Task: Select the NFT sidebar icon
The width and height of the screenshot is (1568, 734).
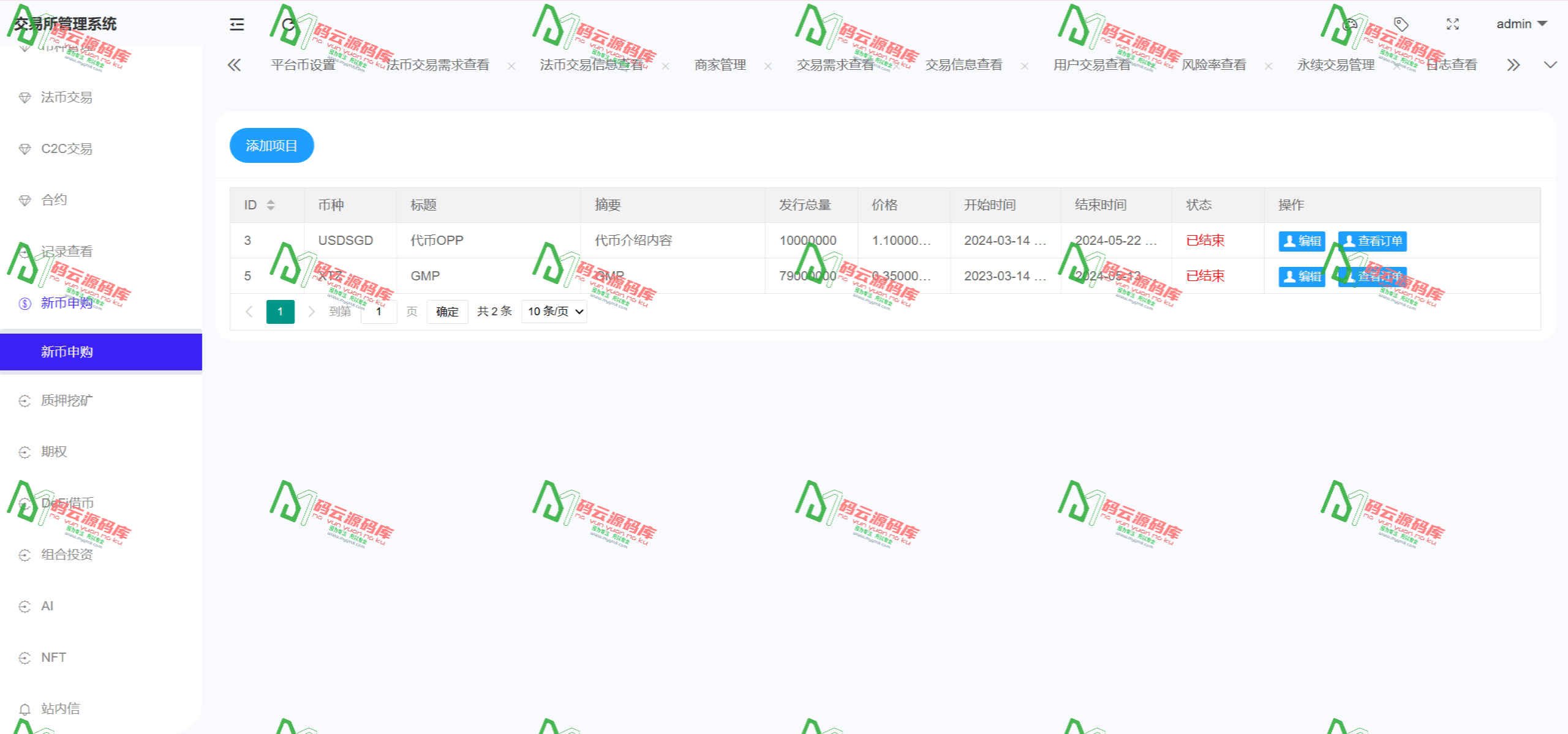Action: [x=24, y=657]
